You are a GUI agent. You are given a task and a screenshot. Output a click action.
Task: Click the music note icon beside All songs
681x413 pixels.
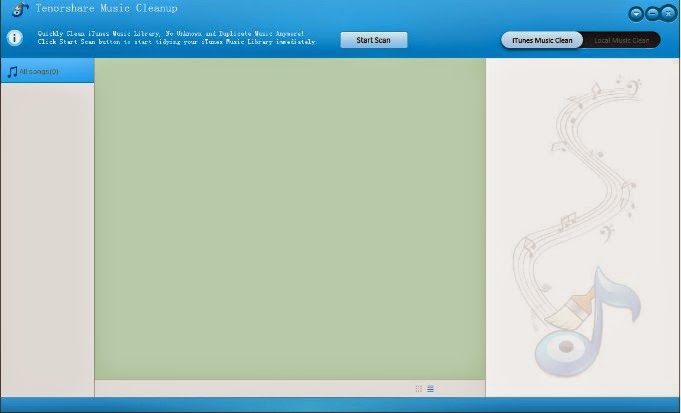coord(13,72)
